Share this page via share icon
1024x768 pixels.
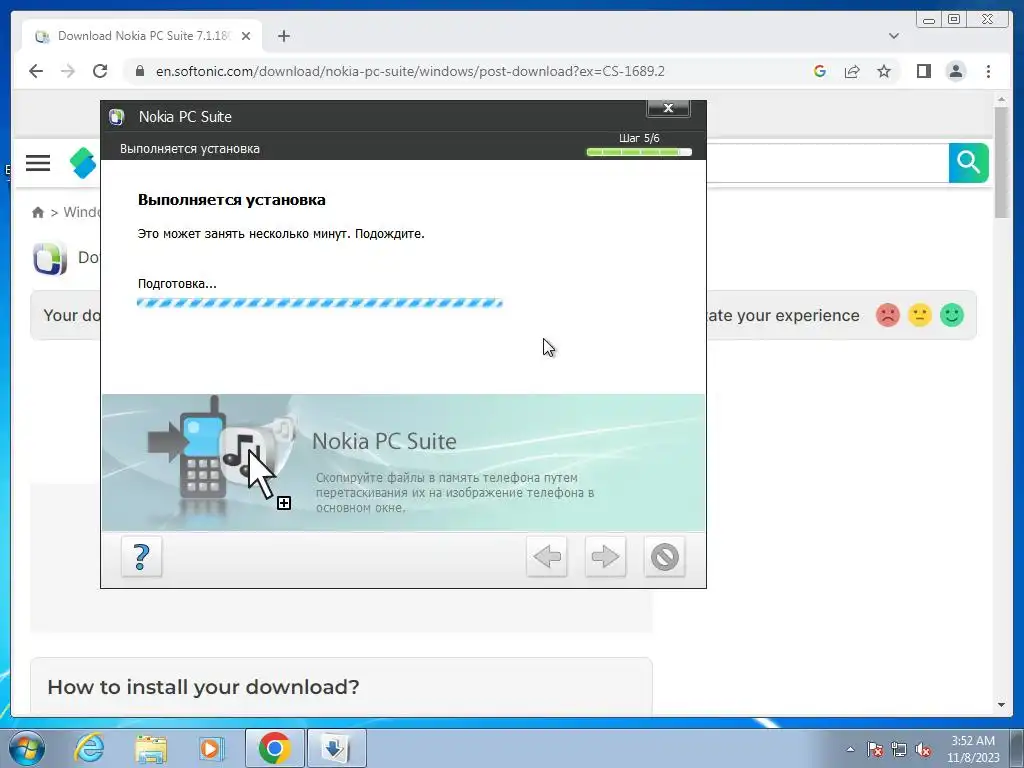852,71
